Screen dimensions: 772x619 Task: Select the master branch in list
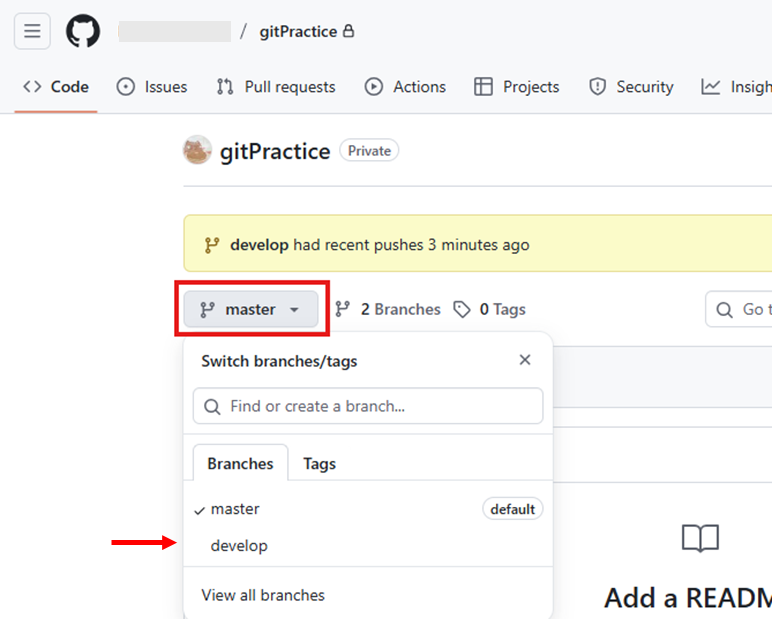point(235,509)
